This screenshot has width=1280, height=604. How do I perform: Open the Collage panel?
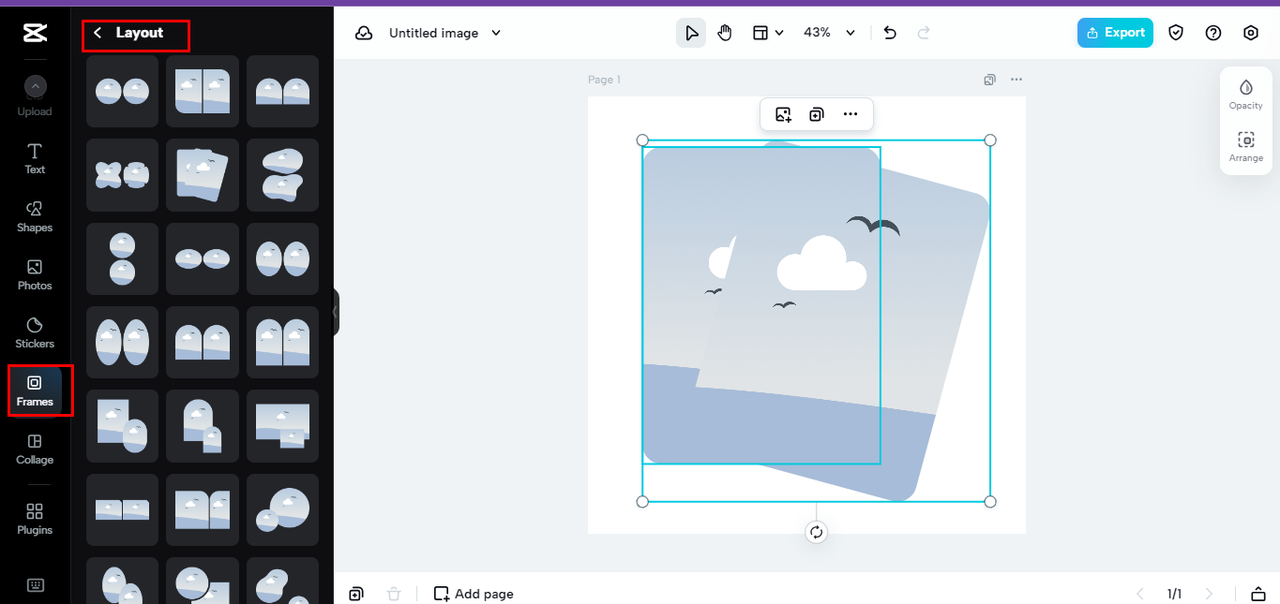coord(34,449)
